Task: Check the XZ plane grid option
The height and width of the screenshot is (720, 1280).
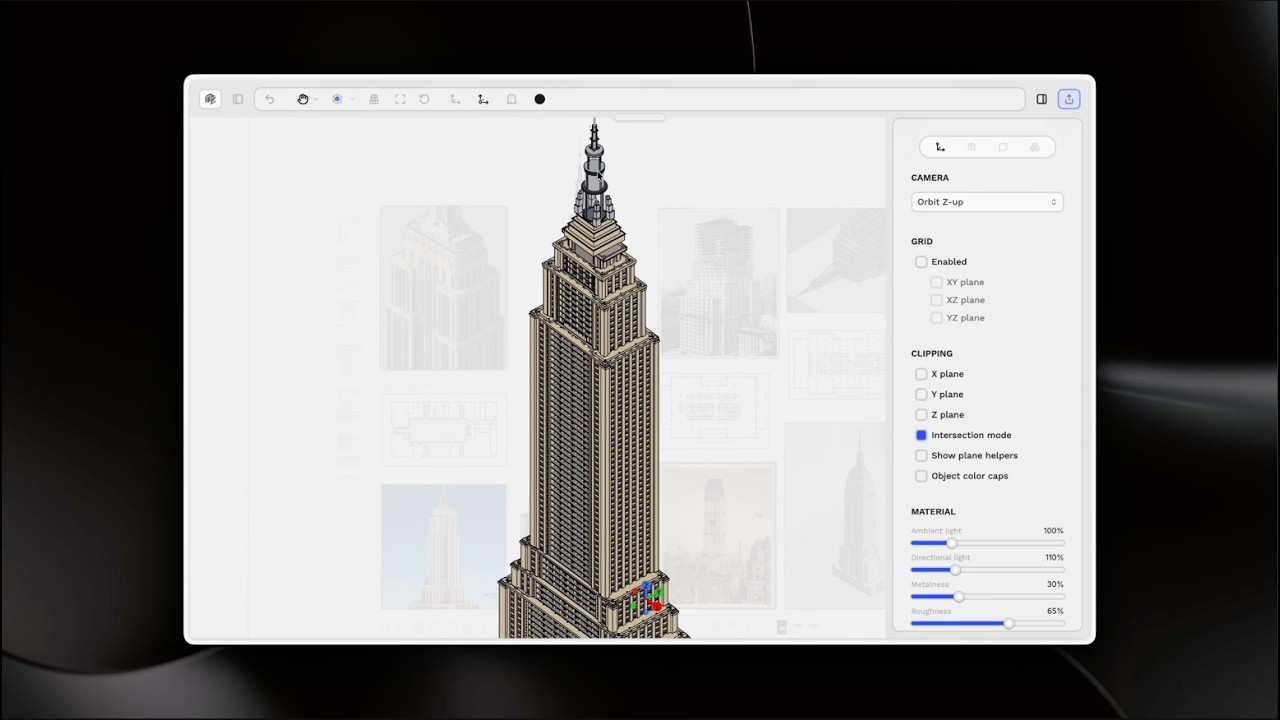Action: coord(937,300)
